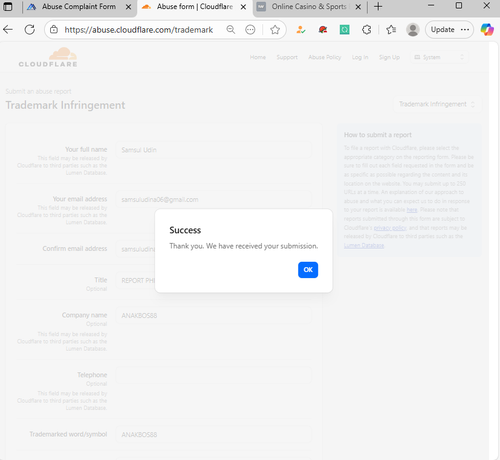Go back using the browser back arrow
This screenshot has width=500, height=460.
point(8,30)
